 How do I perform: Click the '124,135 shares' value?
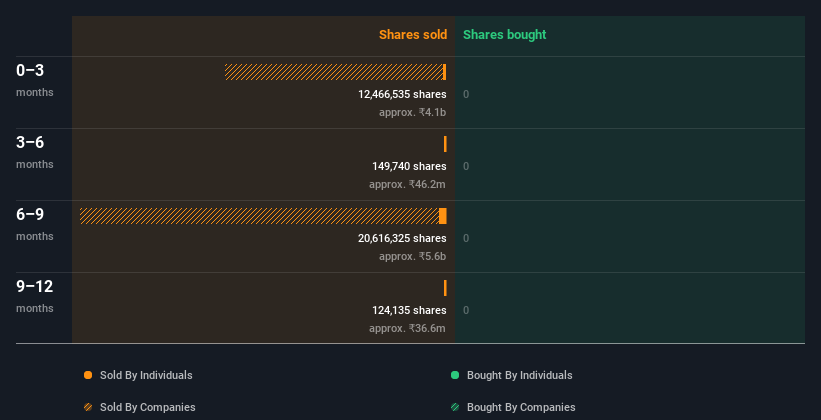[x=409, y=311]
